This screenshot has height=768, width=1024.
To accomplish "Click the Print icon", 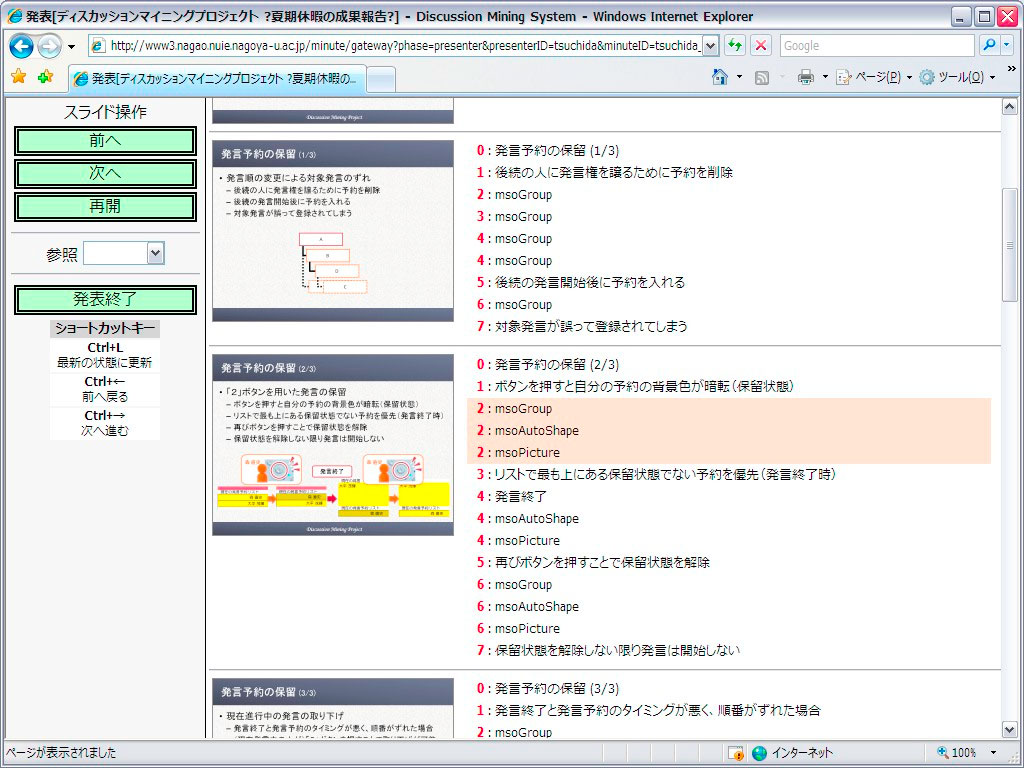I will [x=806, y=77].
